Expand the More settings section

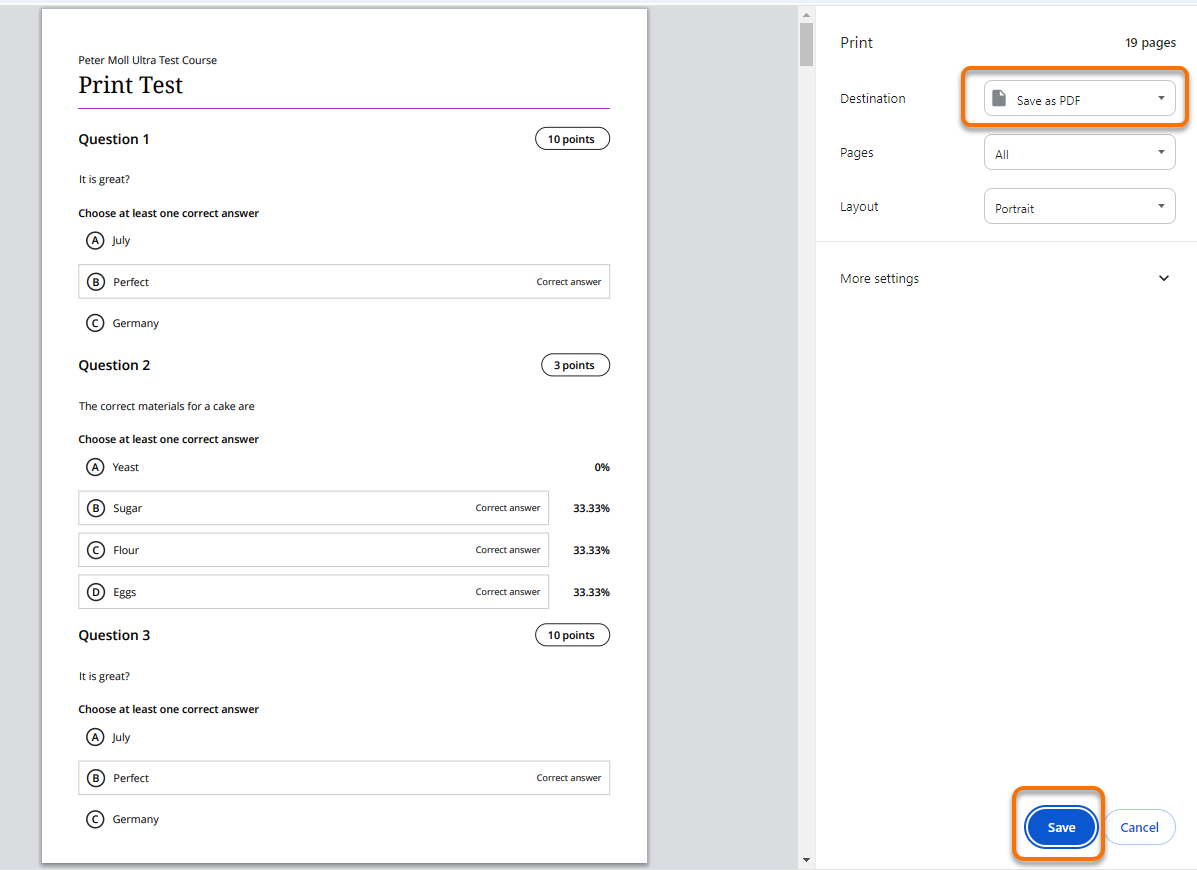click(x=1005, y=278)
